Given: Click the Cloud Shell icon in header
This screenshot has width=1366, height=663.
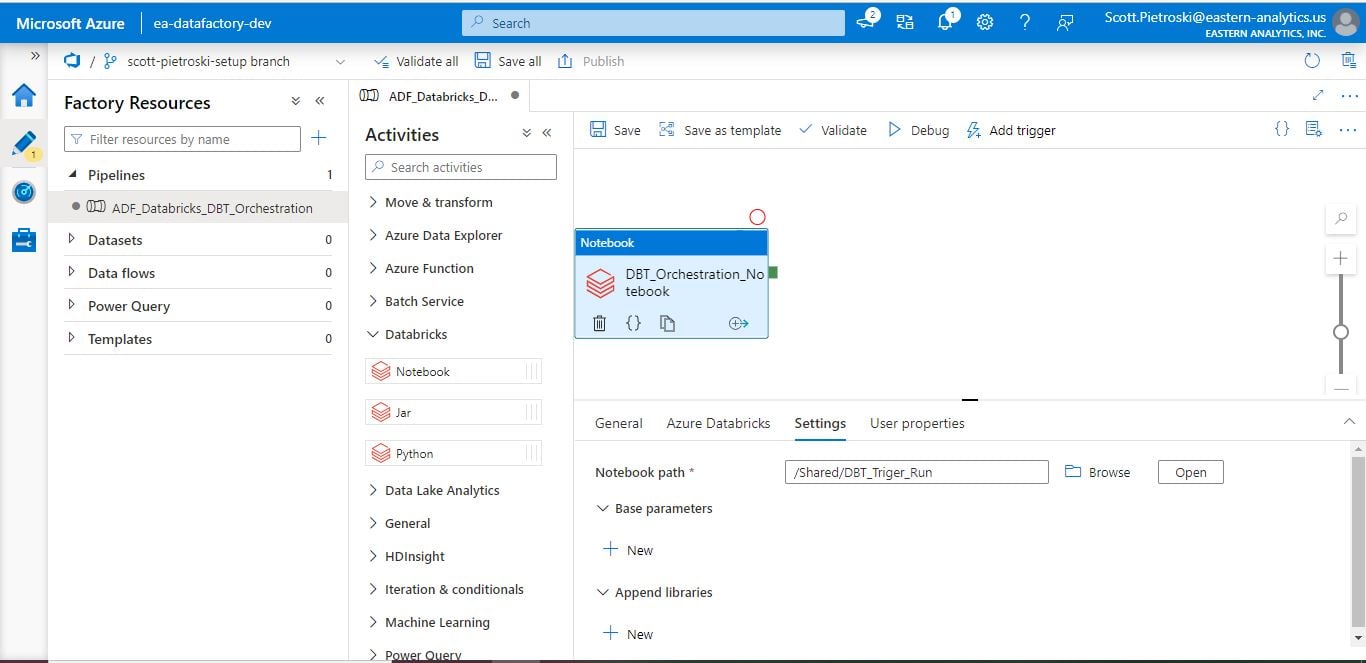Looking at the screenshot, I should [x=866, y=22].
